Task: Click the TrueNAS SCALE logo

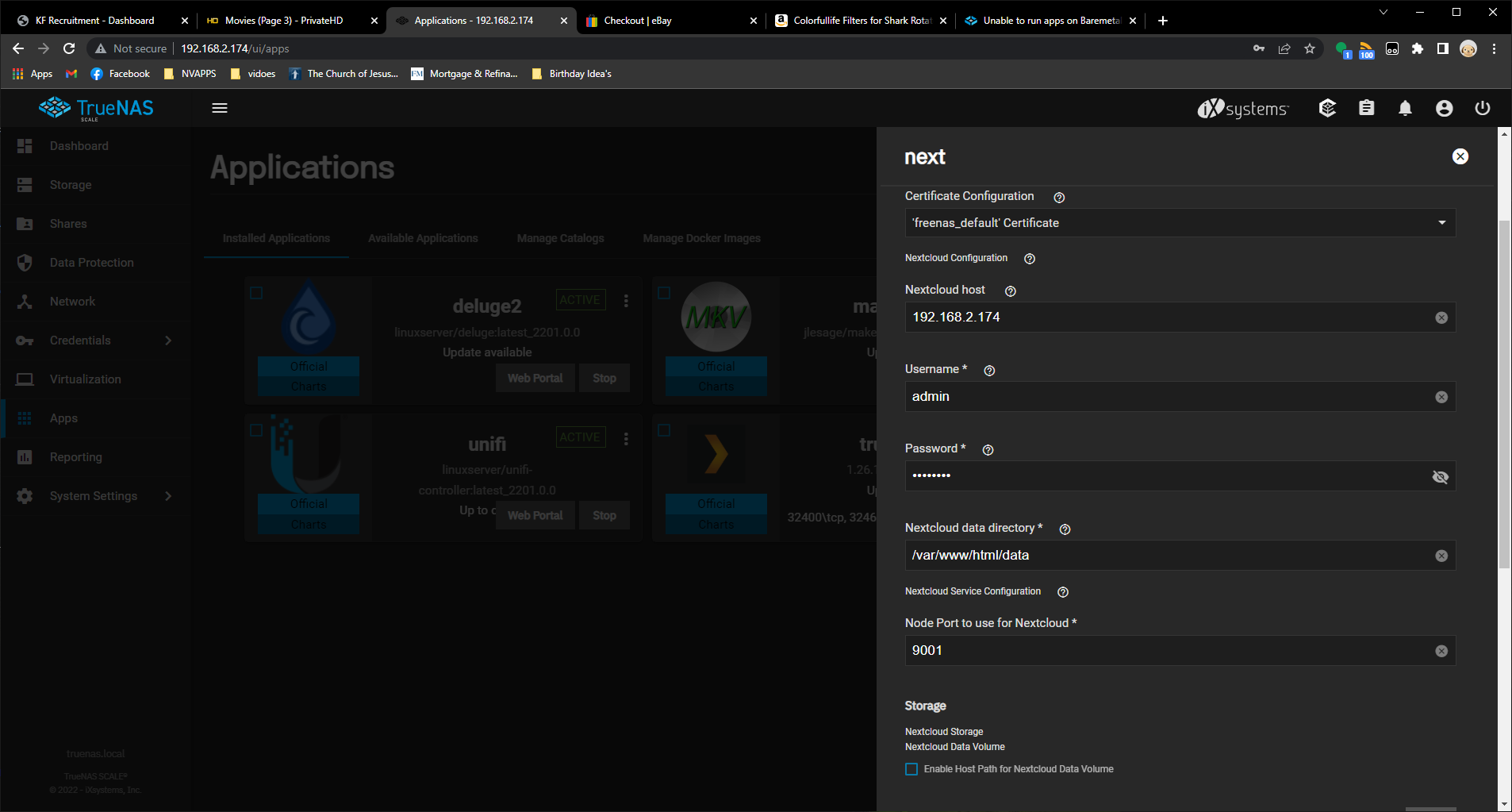Action: (x=96, y=108)
